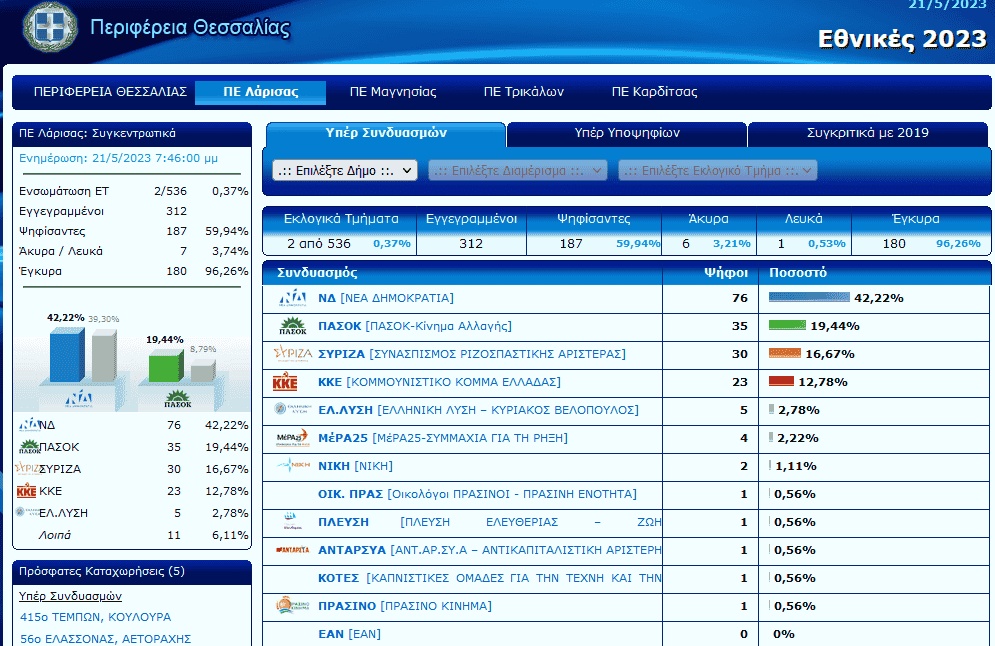
Task: Click the ΕΛ.ΛΥΣΗ party logo in table
Action: click(x=292, y=410)
